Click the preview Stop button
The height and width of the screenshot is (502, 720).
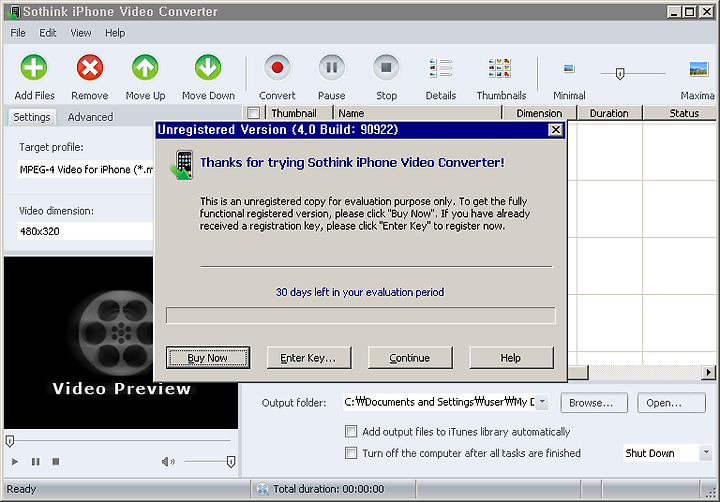[56, 461]
